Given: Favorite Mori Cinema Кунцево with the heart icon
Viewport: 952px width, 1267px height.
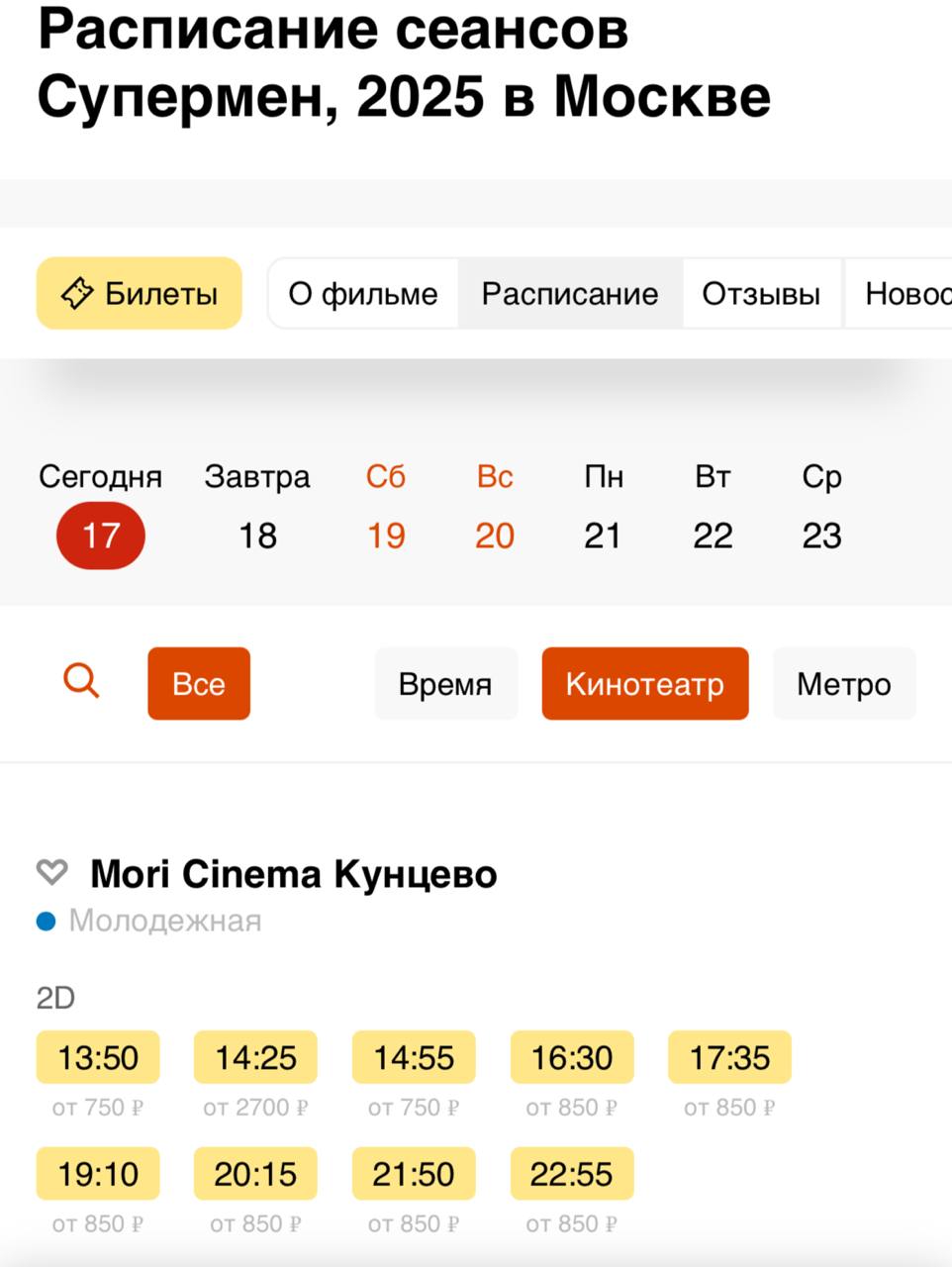Looking at the screenshot, I should click(51, 873).
